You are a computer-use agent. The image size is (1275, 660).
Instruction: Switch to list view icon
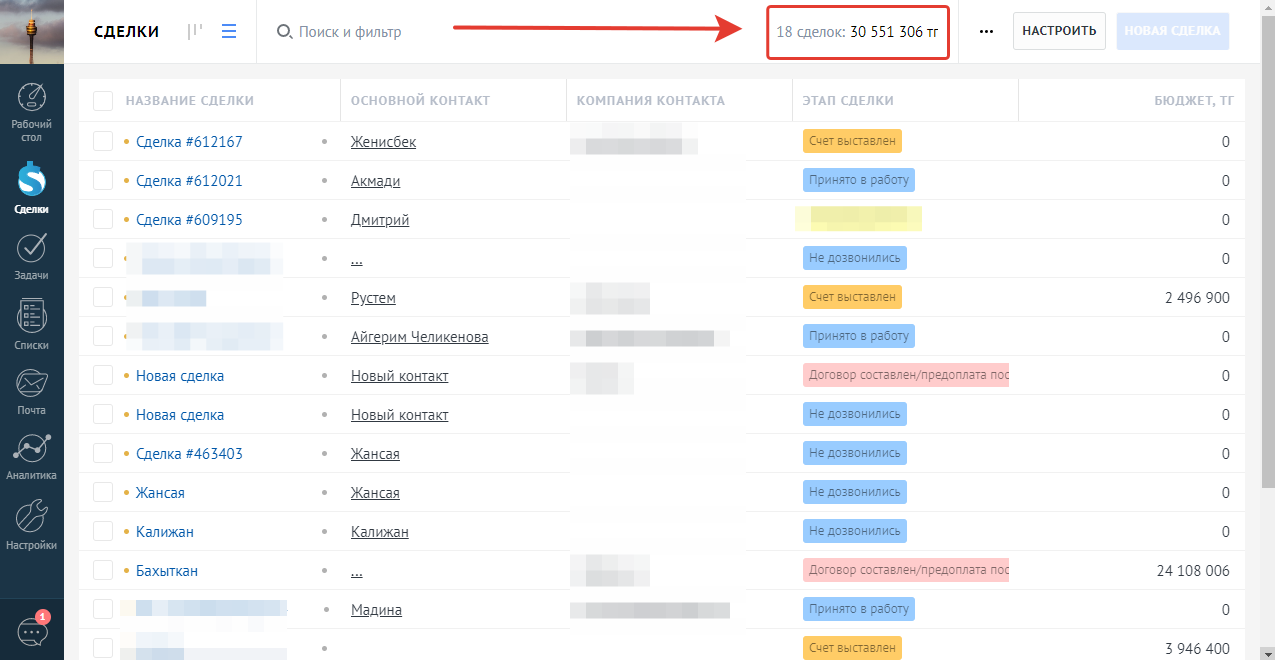[229, 31]
